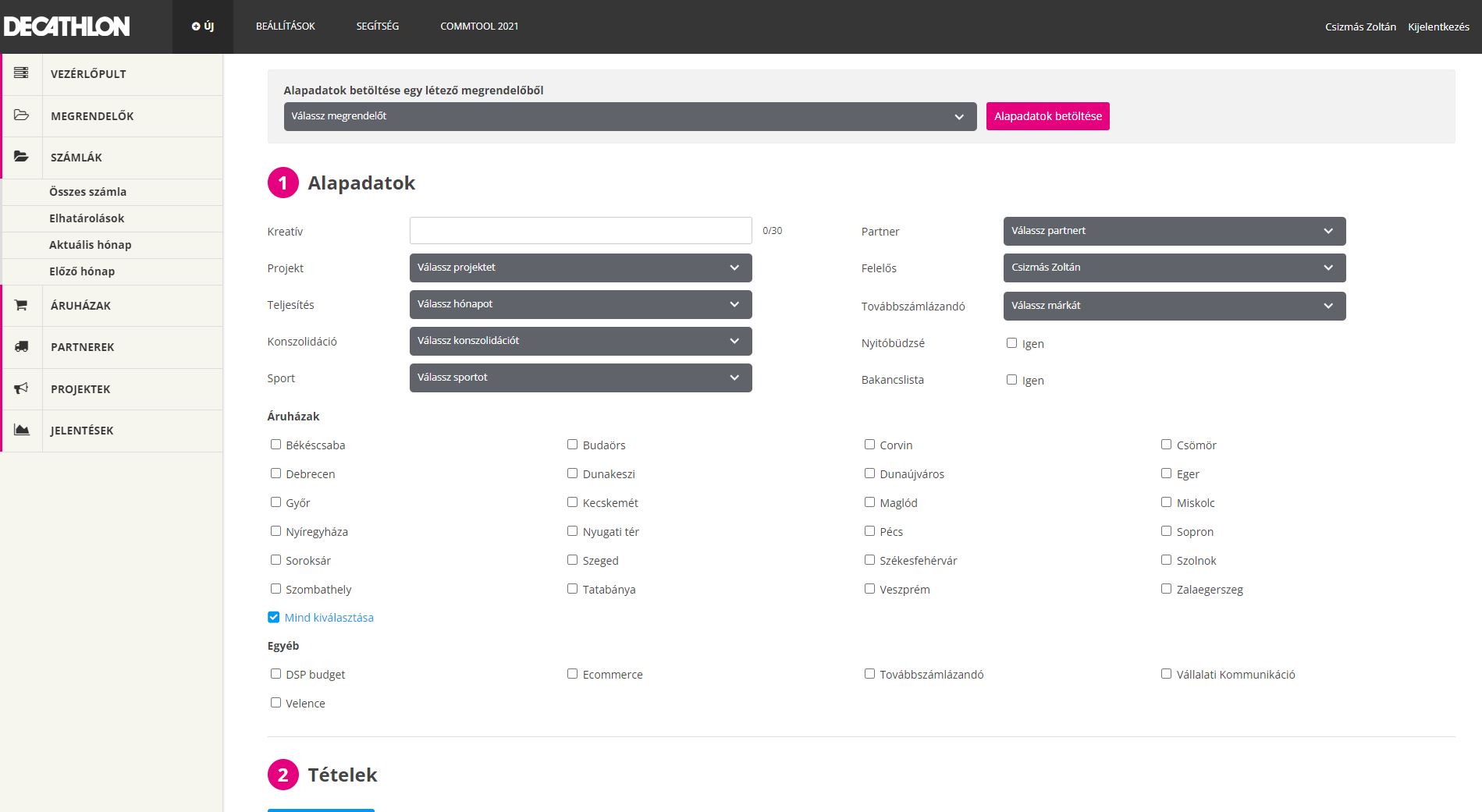Click the Áruházak shopping cart icon

click(x=21, y=306)
